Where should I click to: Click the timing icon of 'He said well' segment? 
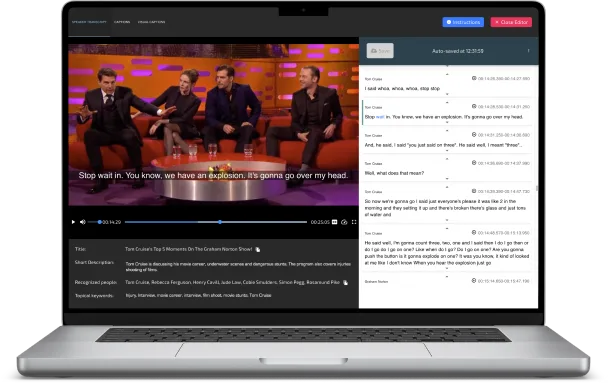coord(474,233)
